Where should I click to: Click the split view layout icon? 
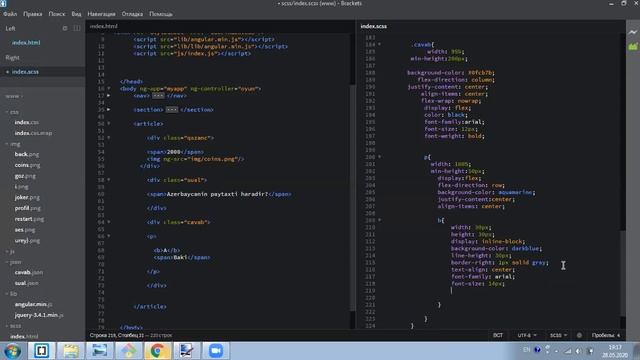[x=77, y=28]
